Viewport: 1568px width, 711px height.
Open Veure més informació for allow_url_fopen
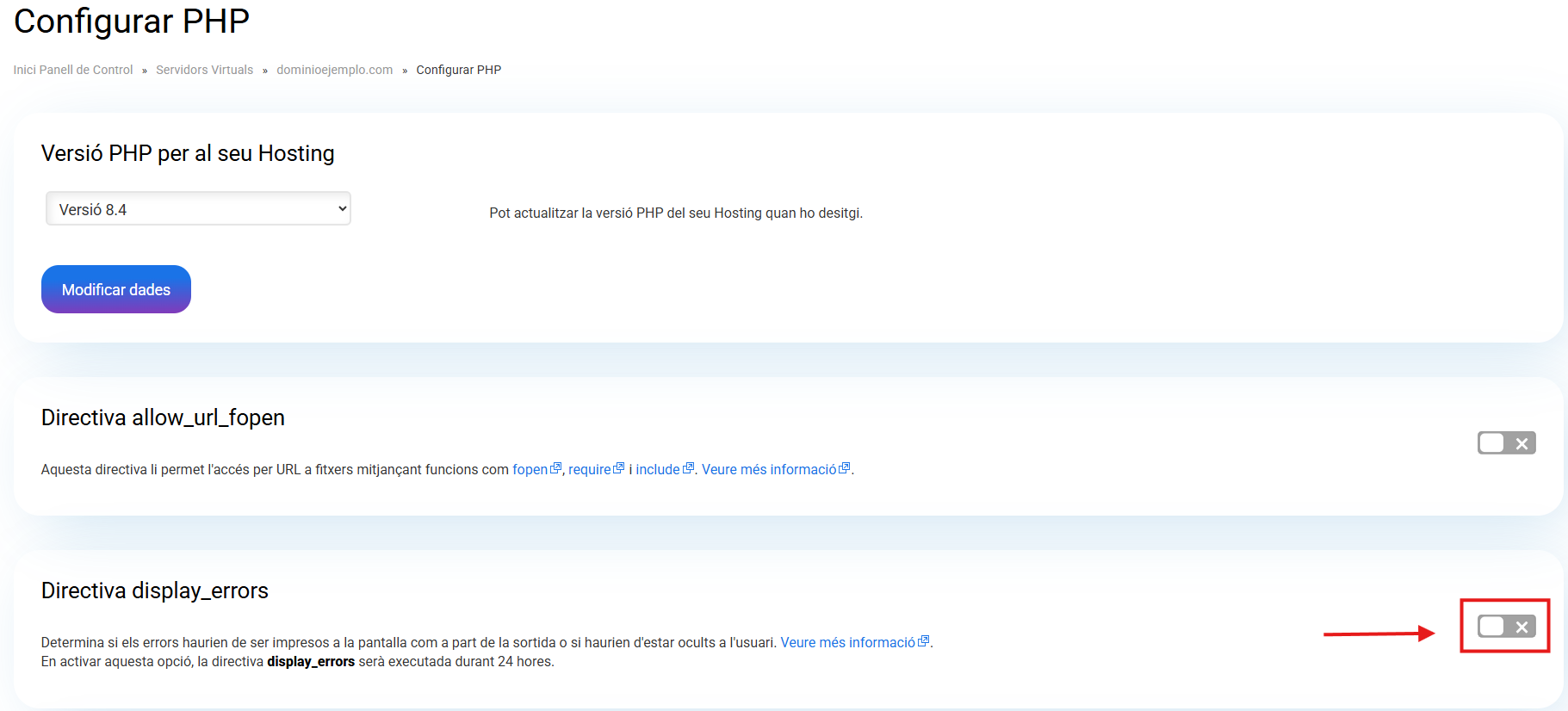point(769,469)
